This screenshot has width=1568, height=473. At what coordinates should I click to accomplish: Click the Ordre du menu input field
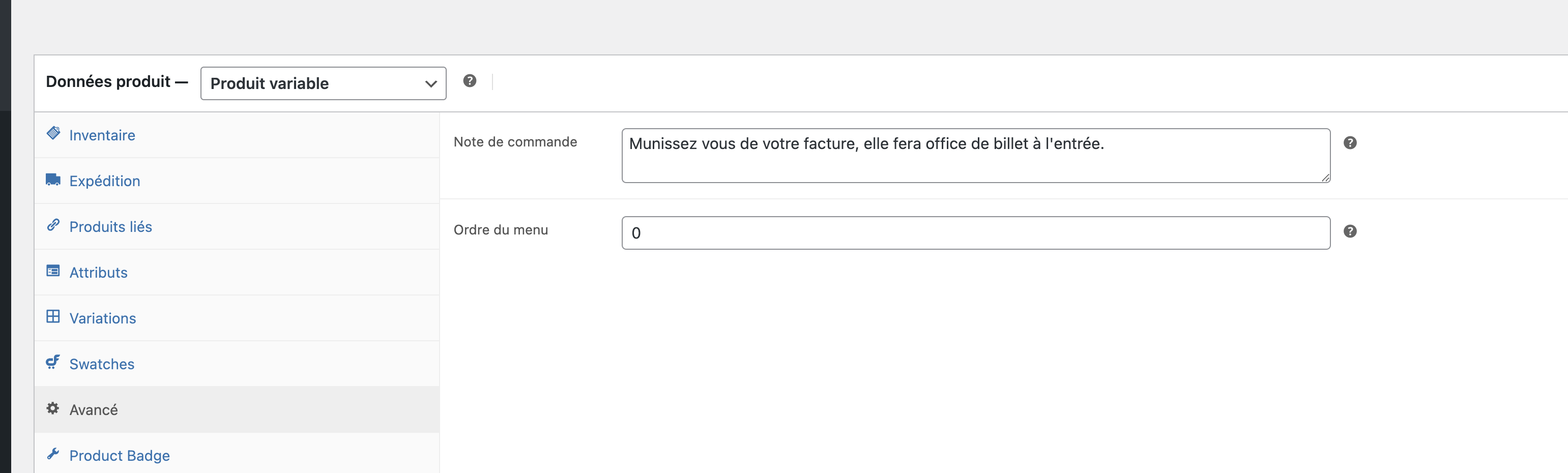pyautogui.click(x=975, y=233)
